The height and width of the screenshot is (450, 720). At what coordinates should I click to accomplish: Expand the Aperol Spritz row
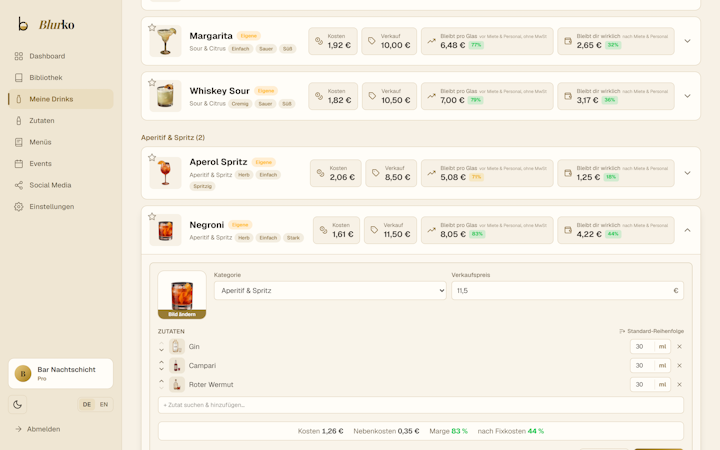point(687,173)
